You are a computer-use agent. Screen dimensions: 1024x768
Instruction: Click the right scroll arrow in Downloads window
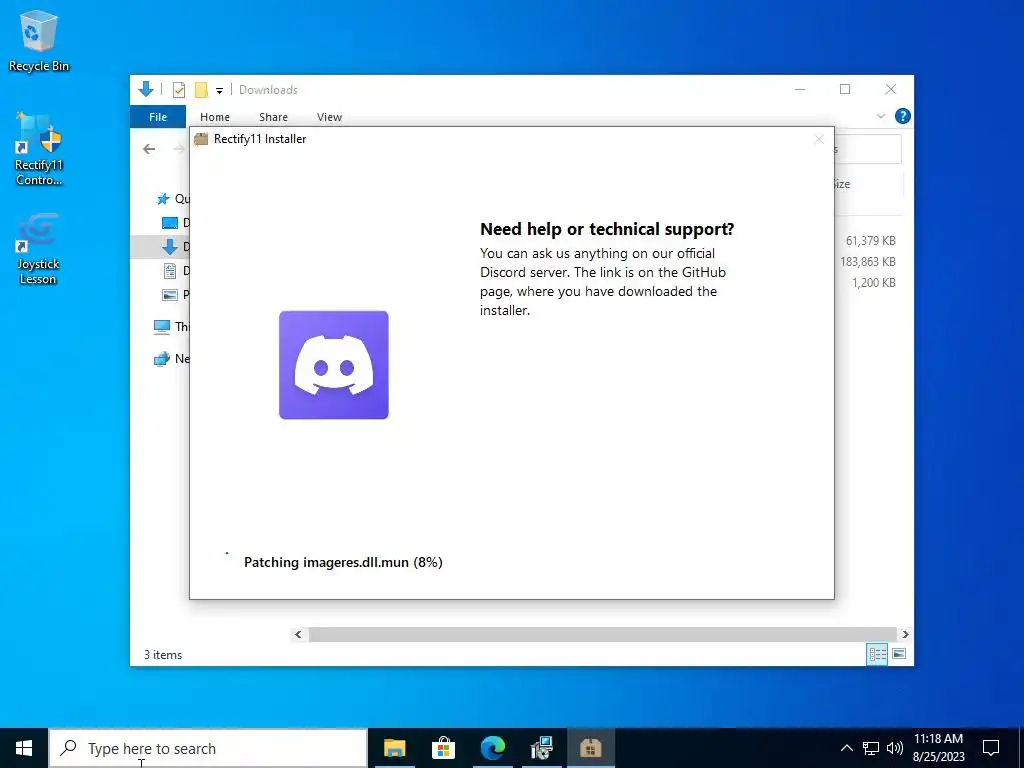pos(905,634)
